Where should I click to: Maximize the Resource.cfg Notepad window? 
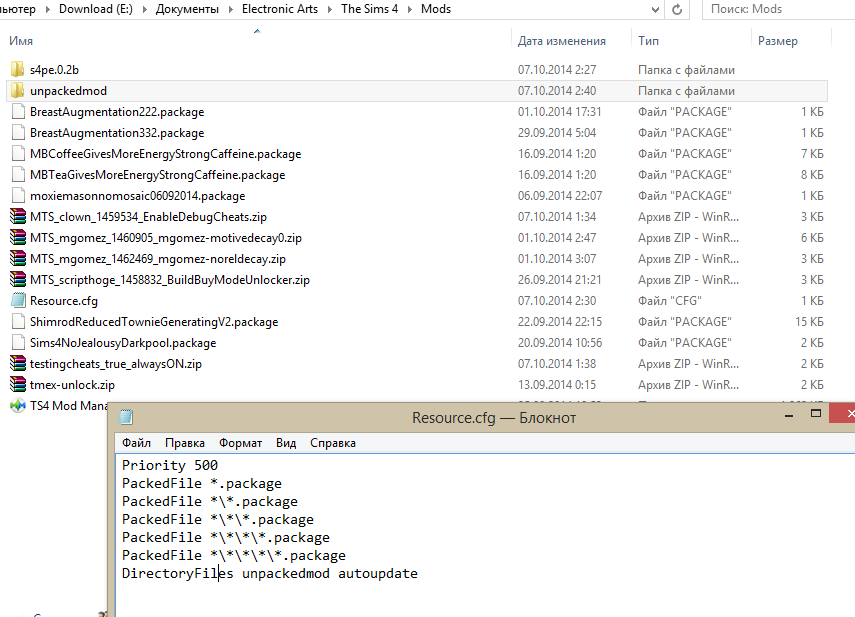click(816, 414)
